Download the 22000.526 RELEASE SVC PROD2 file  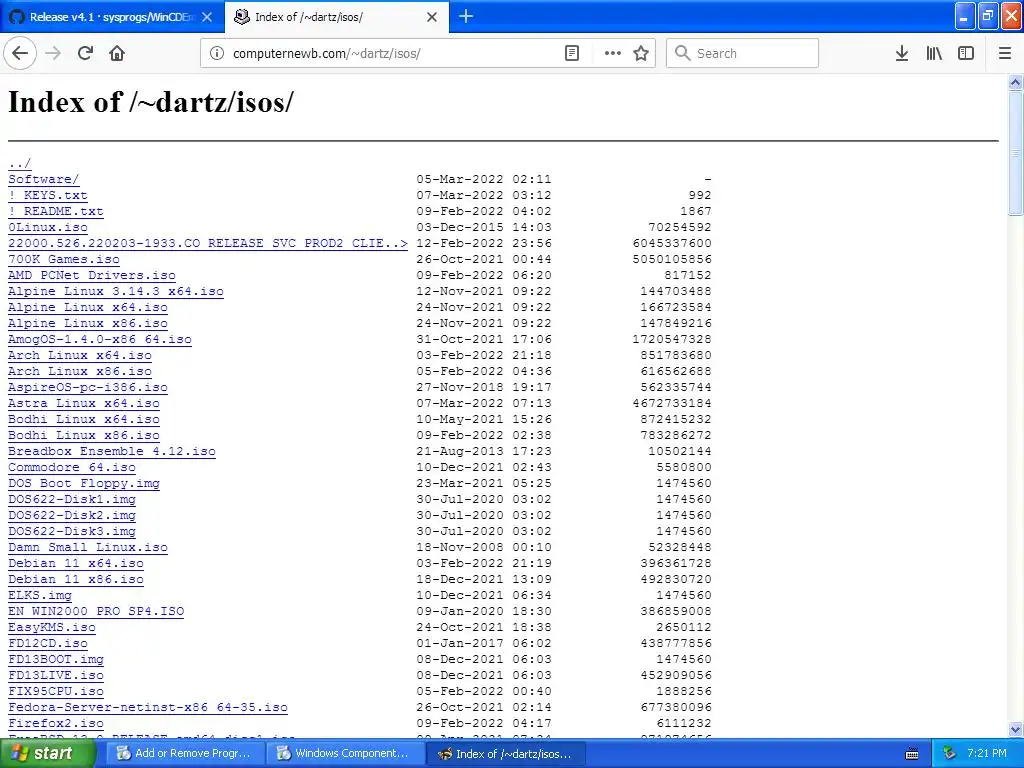[x=208, y=243]
